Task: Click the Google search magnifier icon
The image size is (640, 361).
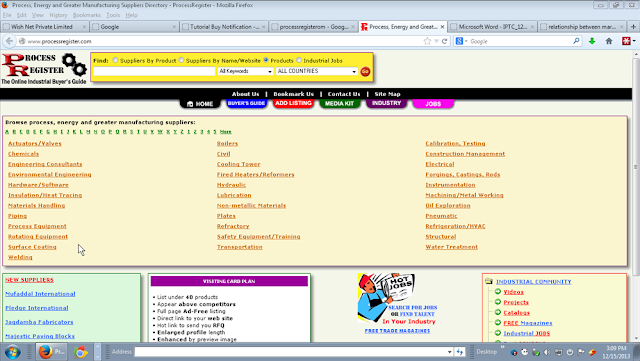Action: pyautogui.click(x=576, y=41)
